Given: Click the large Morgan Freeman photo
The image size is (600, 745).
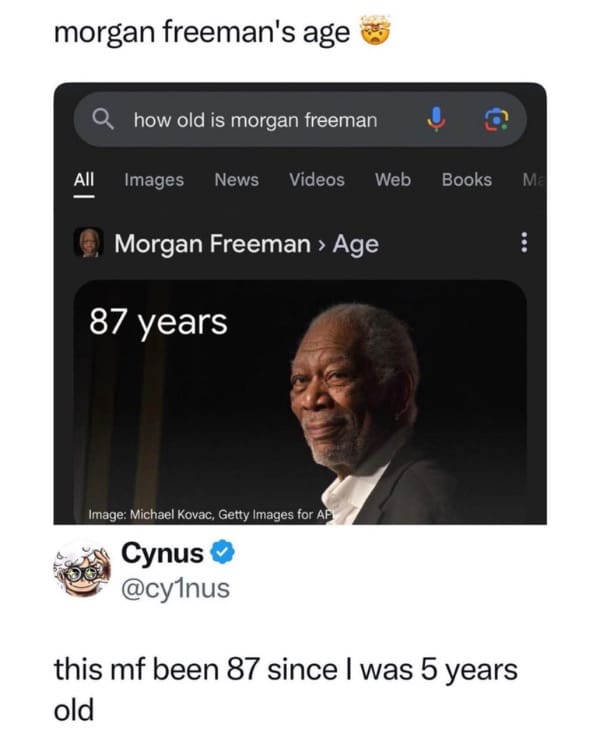Looking at the screenshot, I should pyautogui.click(x=370, y=410).
